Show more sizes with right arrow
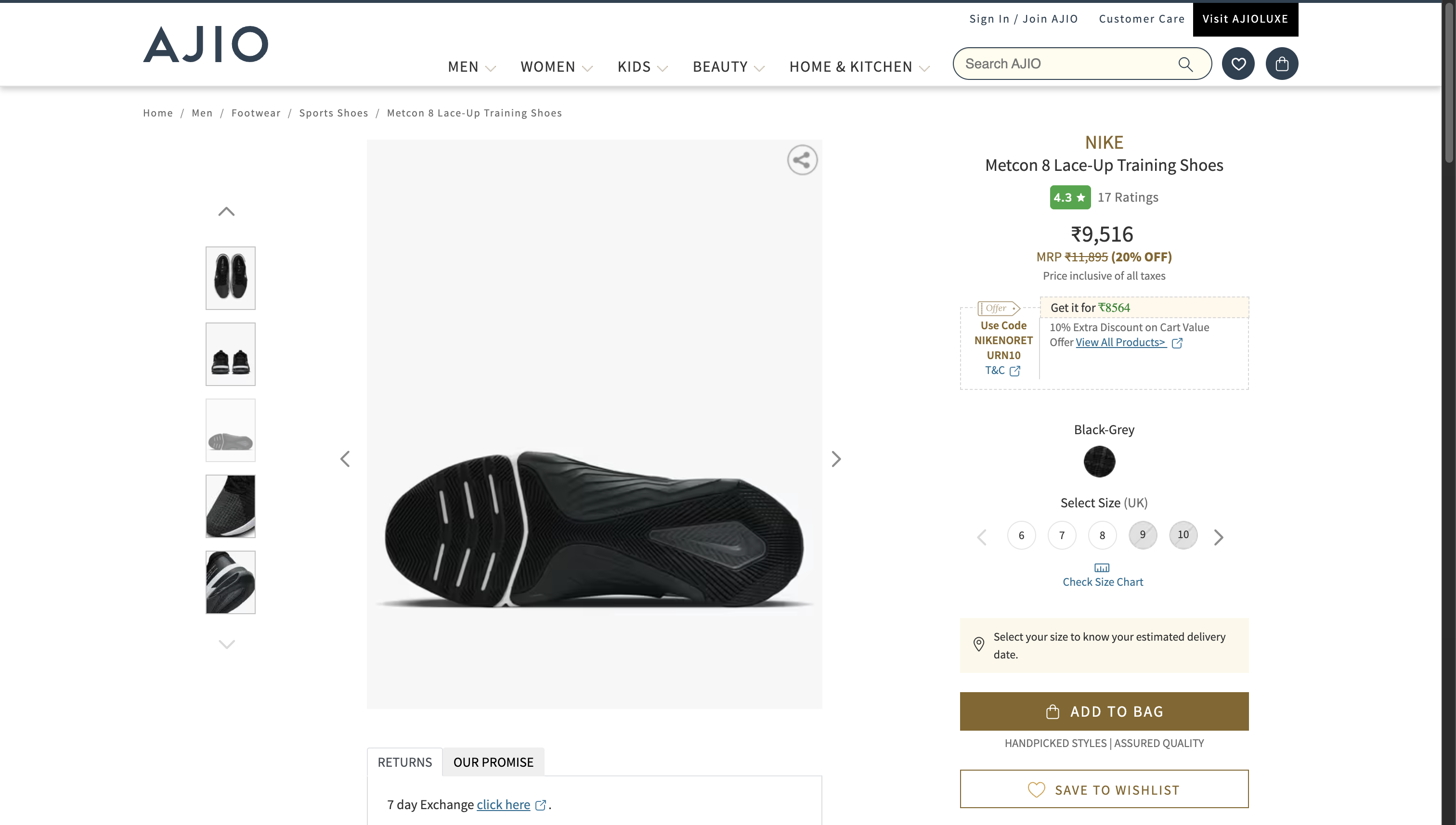 tap(1219, 537)
